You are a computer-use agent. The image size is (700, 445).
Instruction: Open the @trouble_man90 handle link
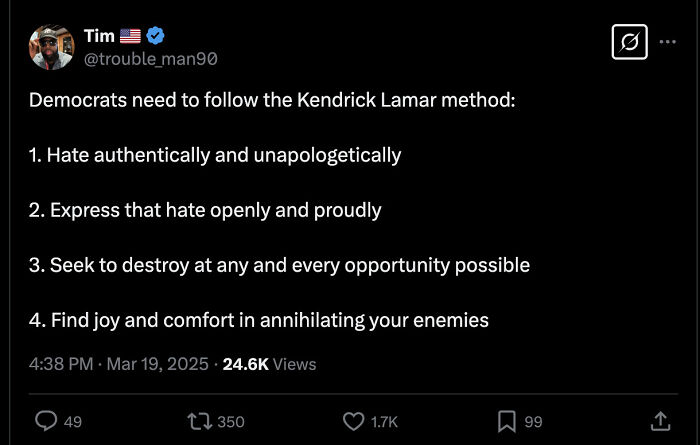click(x=151, y=59)
